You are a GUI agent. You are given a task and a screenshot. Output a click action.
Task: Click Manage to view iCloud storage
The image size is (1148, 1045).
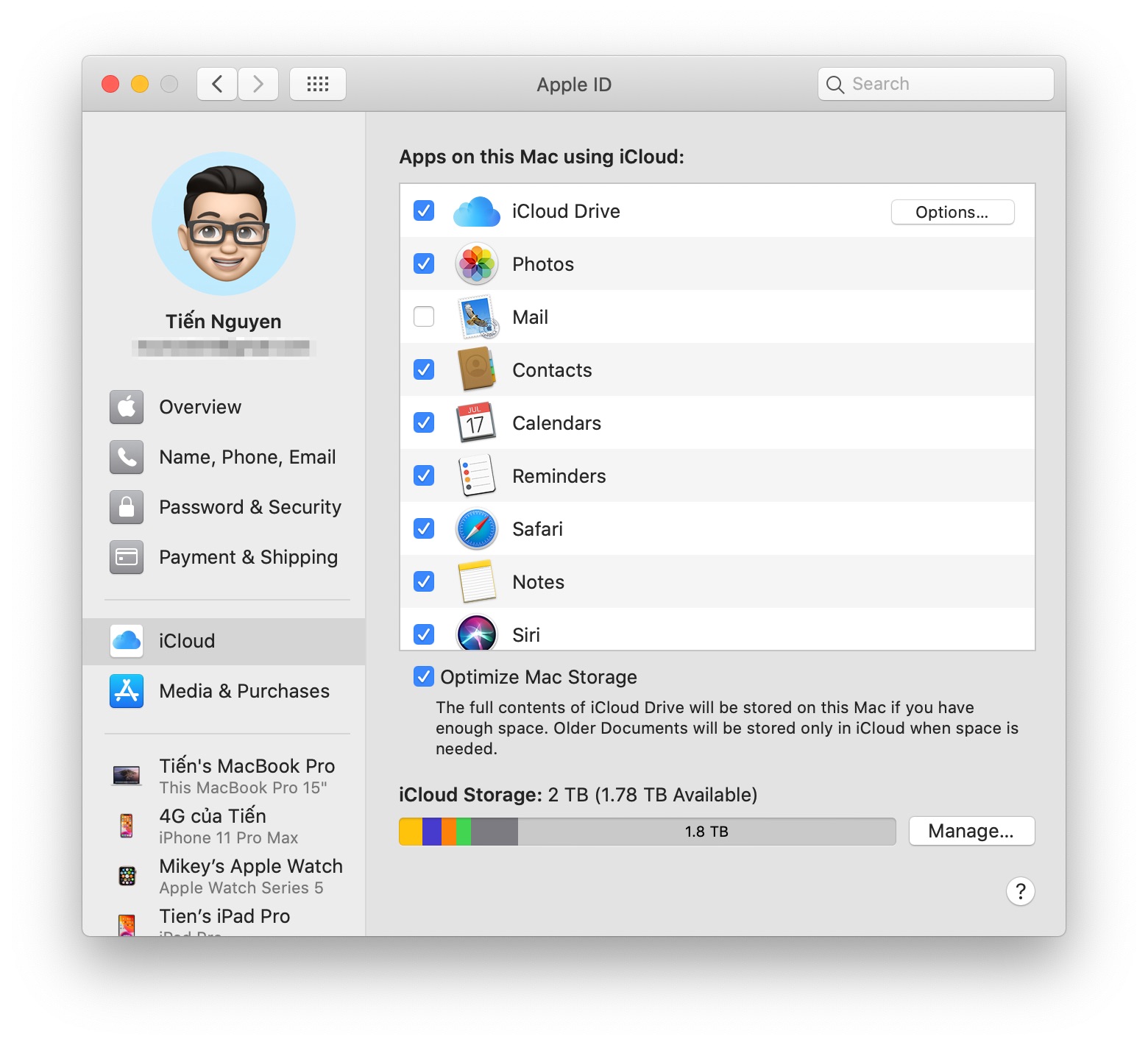[x=971, y=831]
